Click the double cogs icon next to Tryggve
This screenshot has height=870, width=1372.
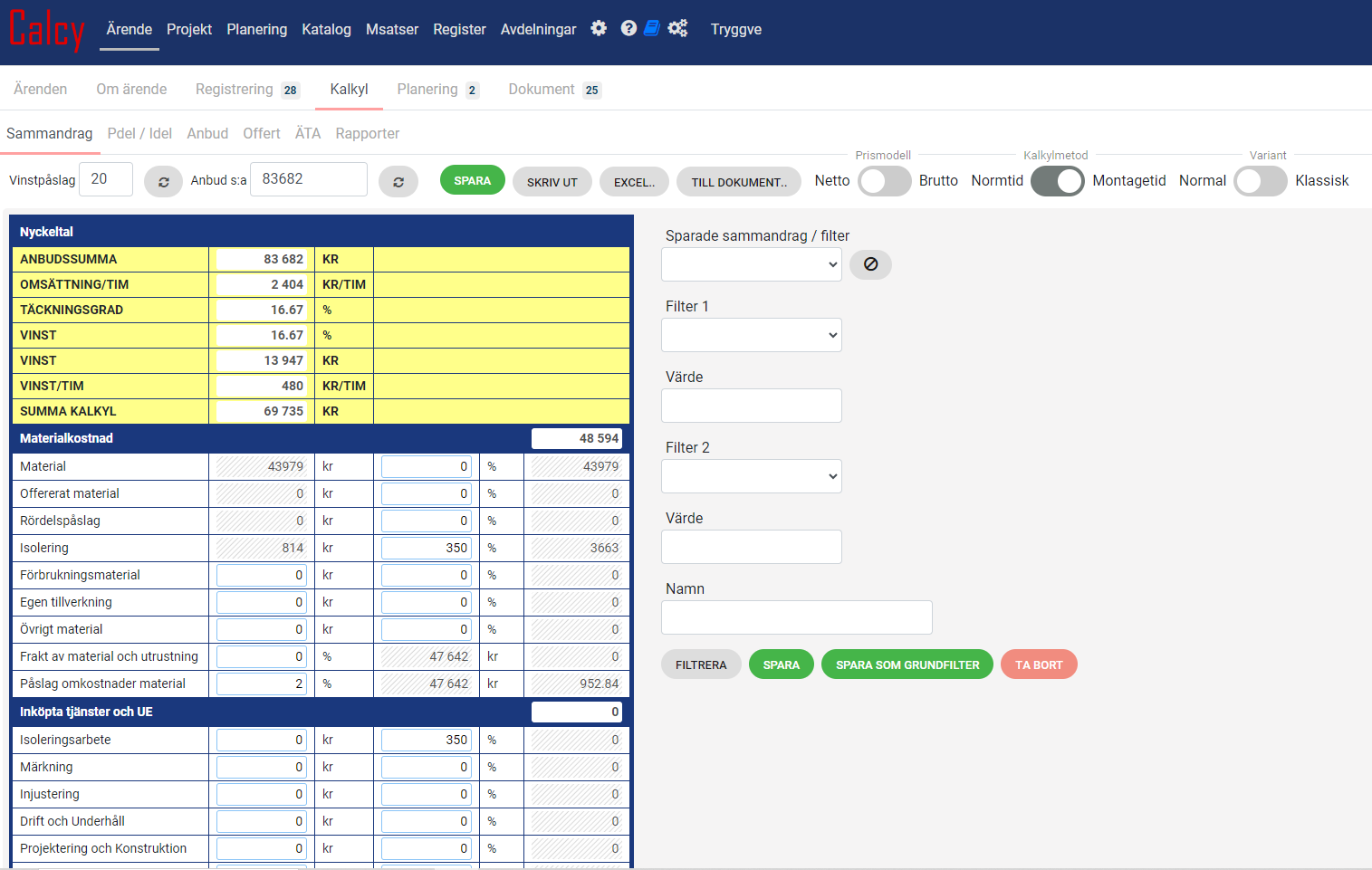pyautogui.click(x=677, y=29)
